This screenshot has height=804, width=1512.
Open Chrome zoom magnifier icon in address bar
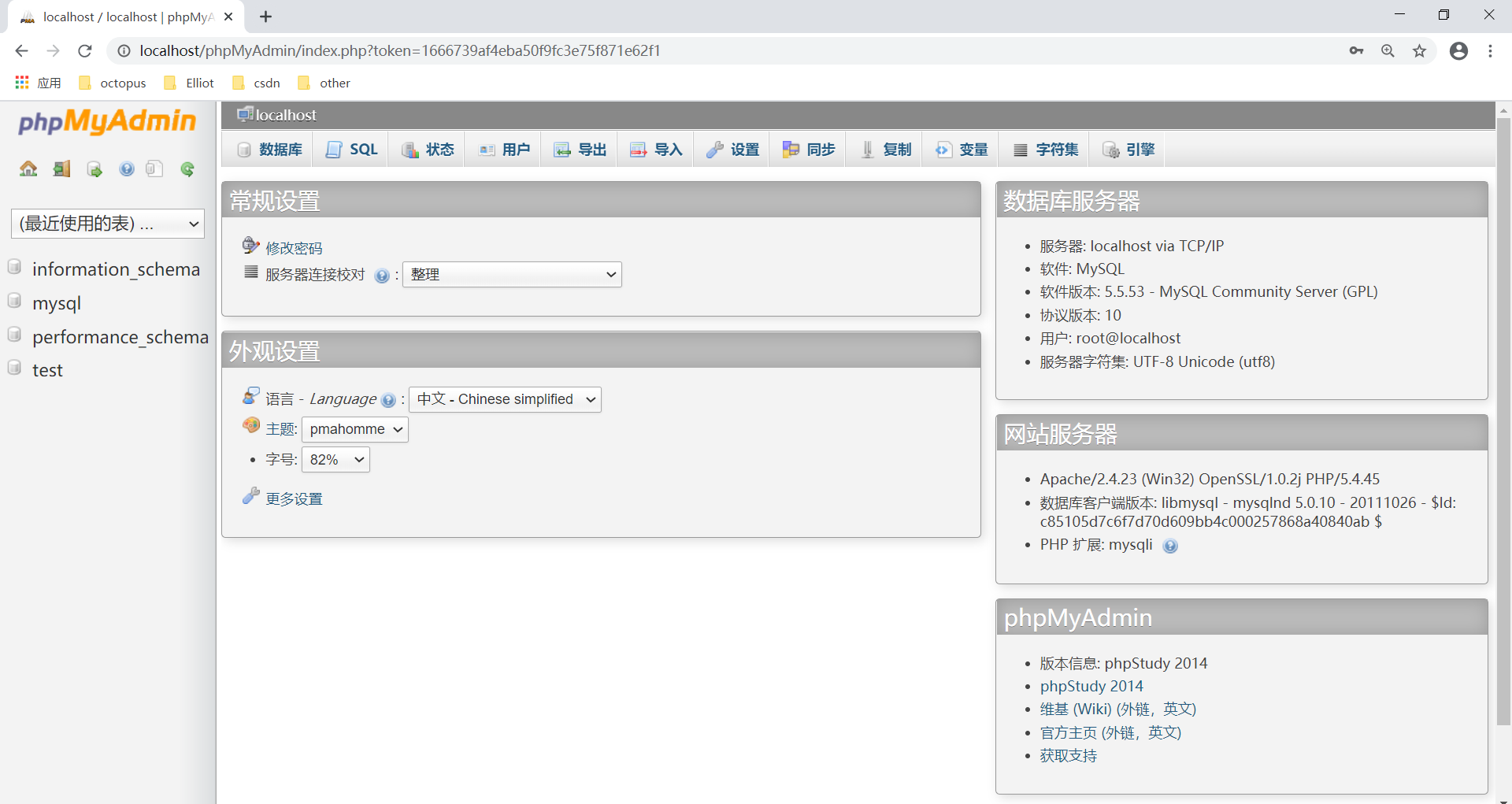click(1388, 50)
